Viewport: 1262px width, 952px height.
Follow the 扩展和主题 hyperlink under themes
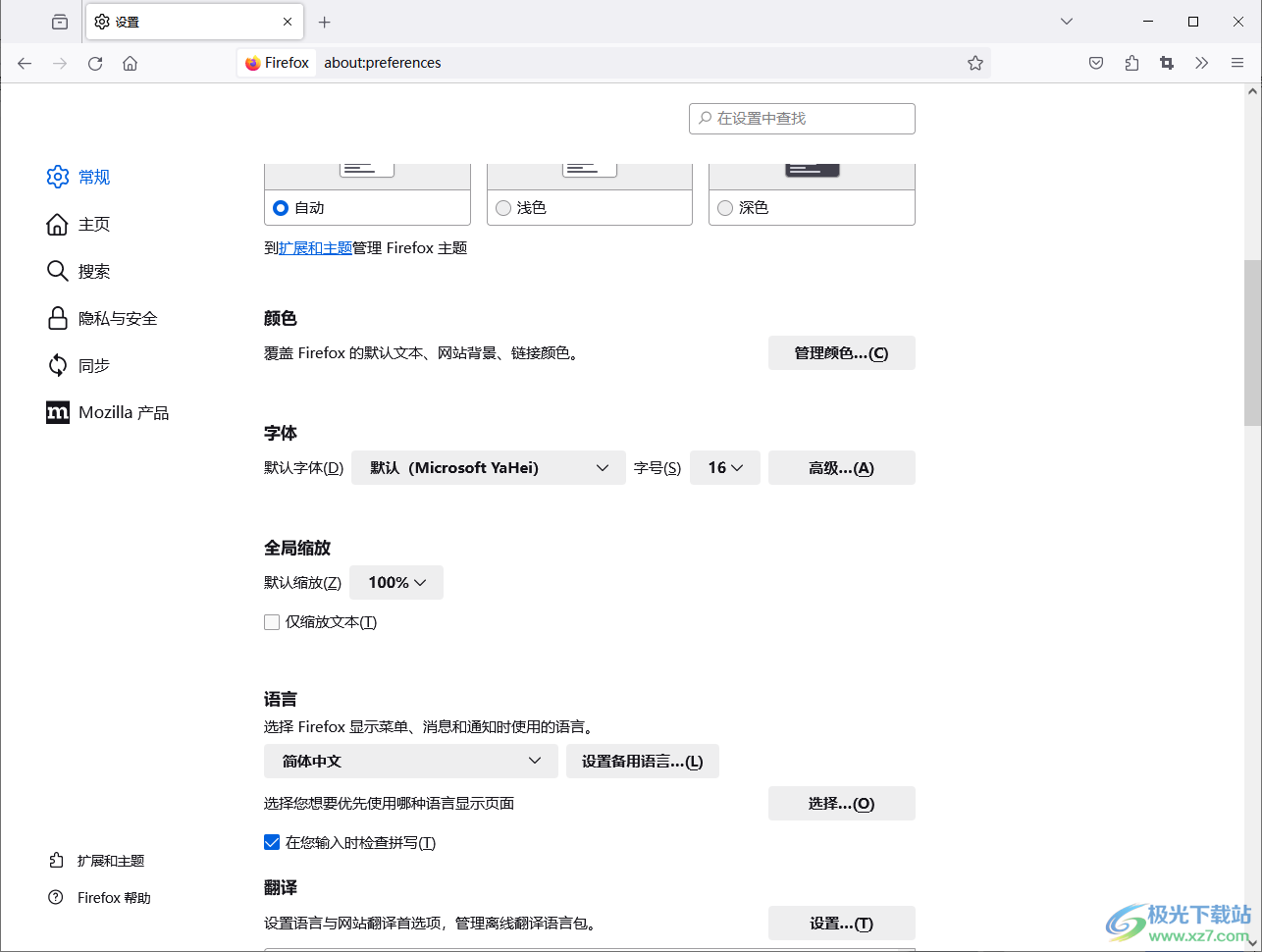(315, 248)
